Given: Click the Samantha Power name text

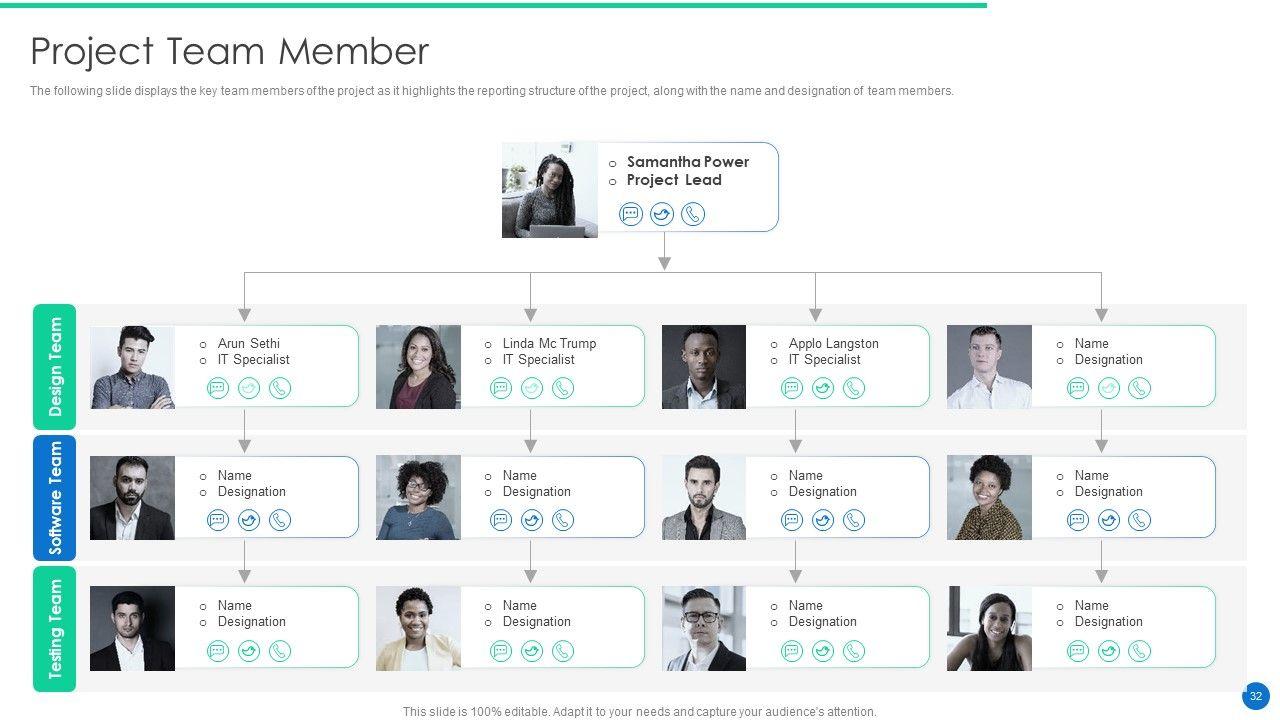Looking at the screenshot, I should click(x=687, y=162).
